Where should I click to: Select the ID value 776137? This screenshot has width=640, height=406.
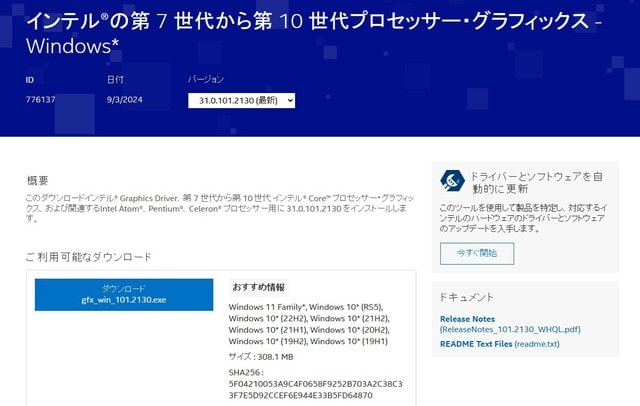tap(40, 100)
